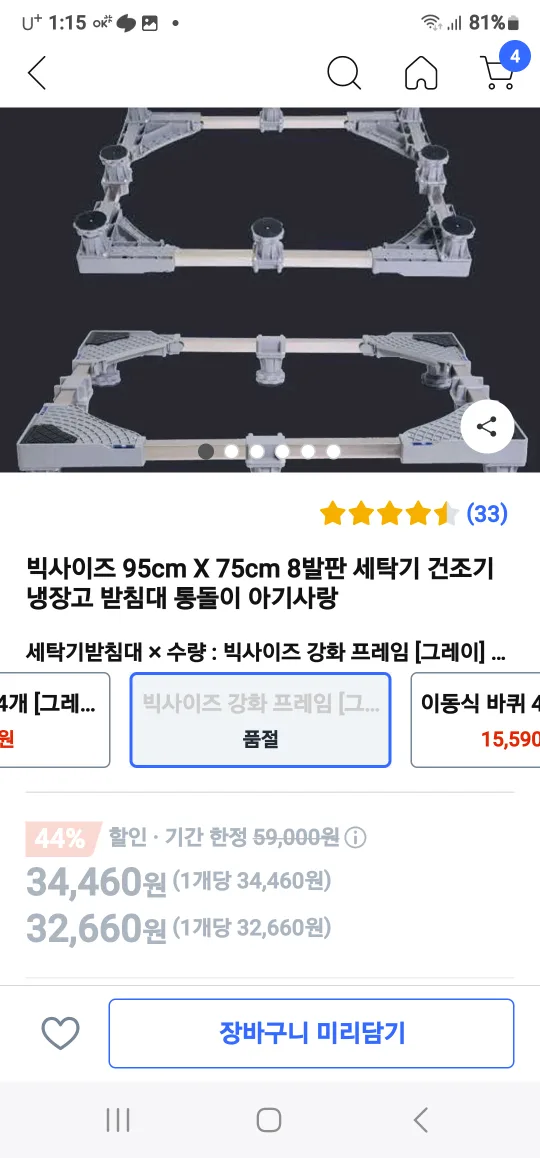This screenshot has width=540, height=1158.
Task: Tap the back arrow in the top bar
Action: 37,72
